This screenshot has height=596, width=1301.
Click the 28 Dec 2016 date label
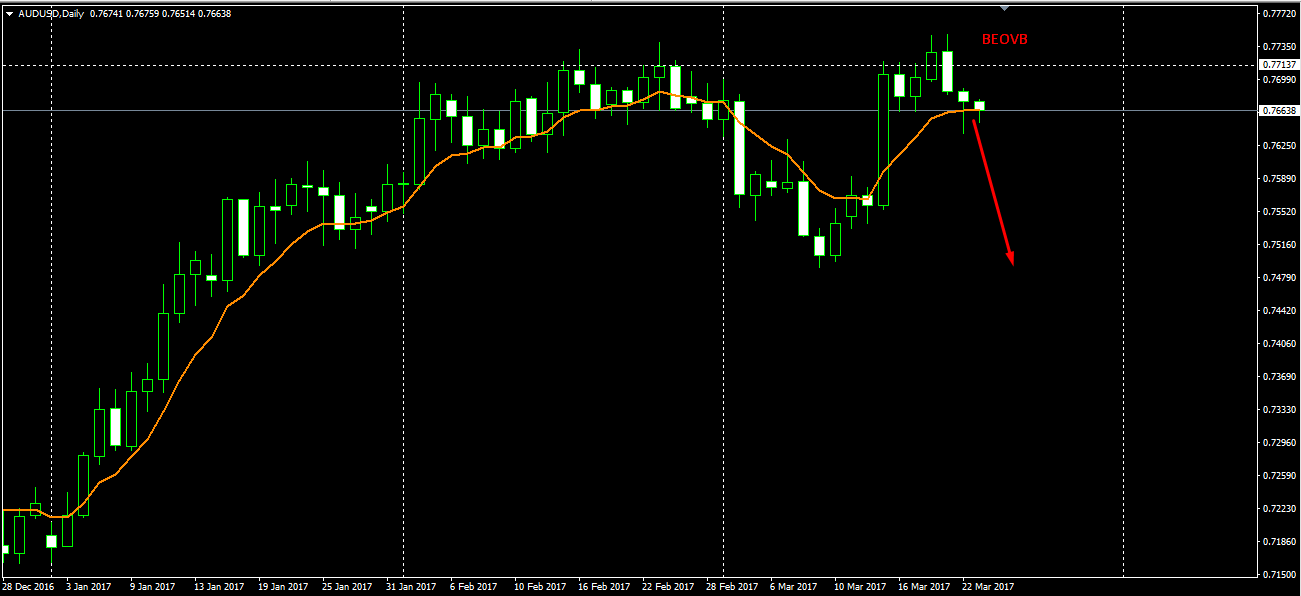27,588
